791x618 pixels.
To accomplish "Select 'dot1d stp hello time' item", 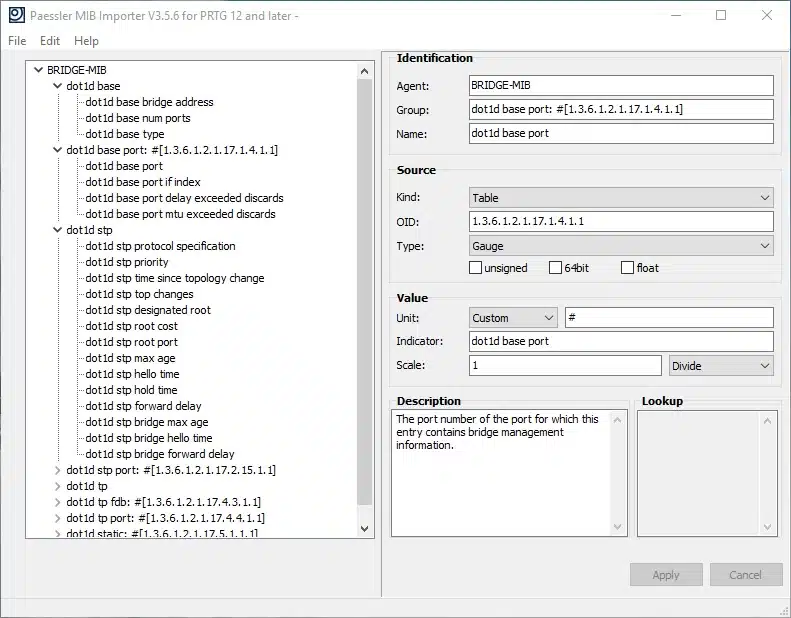I will point(132,374).
